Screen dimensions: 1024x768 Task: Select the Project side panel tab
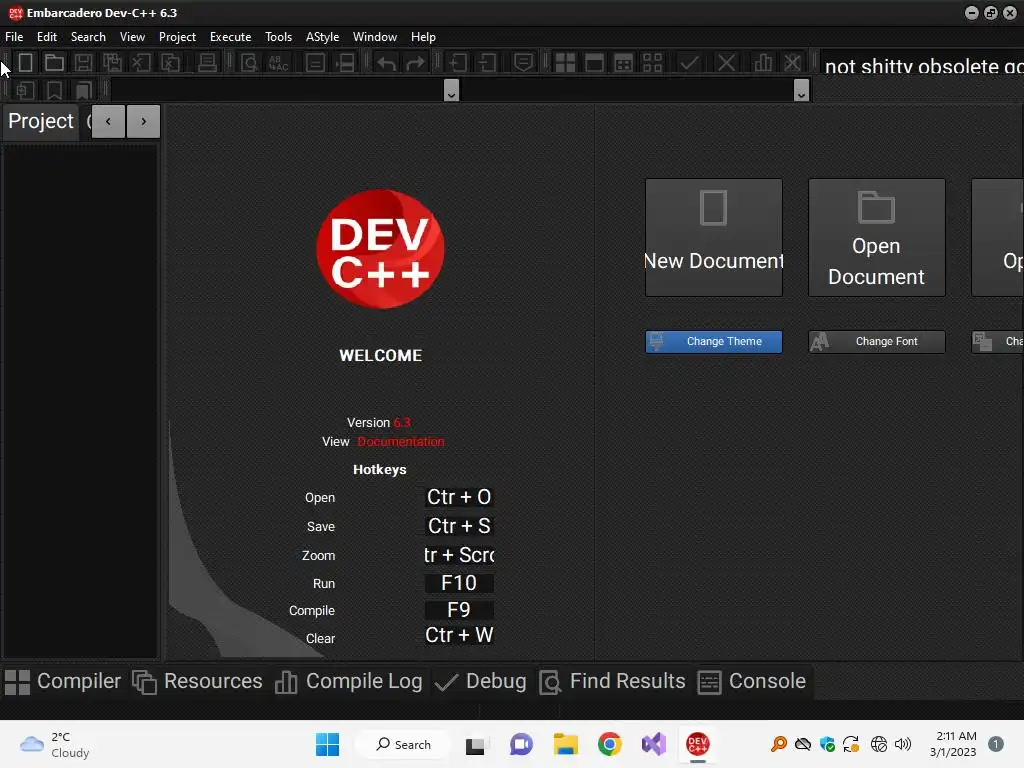[x=40, y=121]
